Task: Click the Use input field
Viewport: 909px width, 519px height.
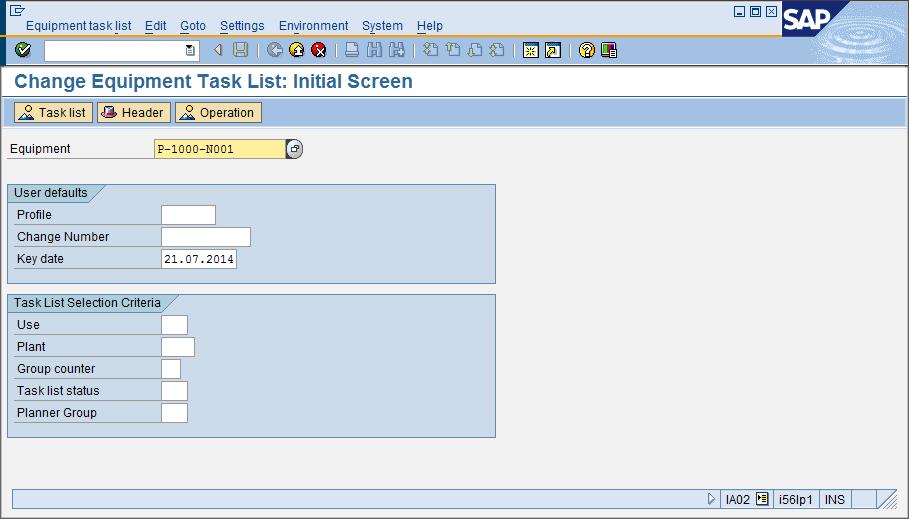Action: [x=174, y=325]
